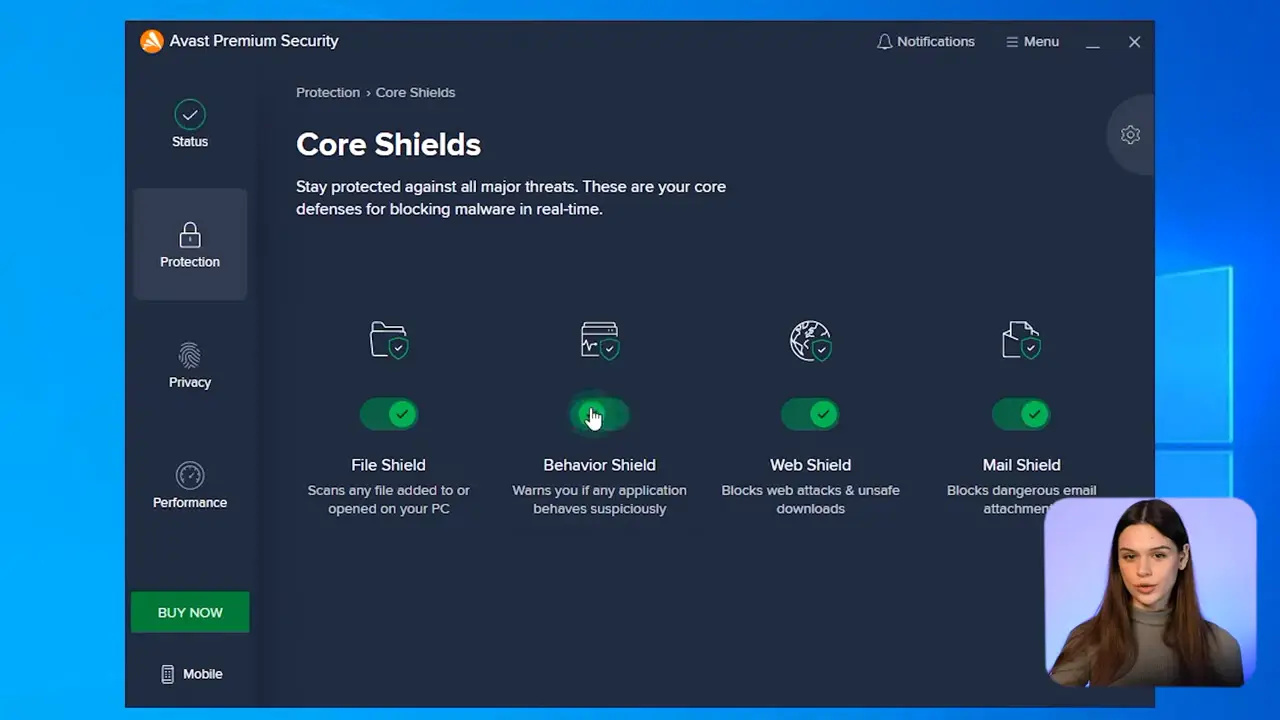Image resolution: width=1280 pixels, height=720 pixels.
Task: Click the BUY NOW button
Action: point(190,612)
